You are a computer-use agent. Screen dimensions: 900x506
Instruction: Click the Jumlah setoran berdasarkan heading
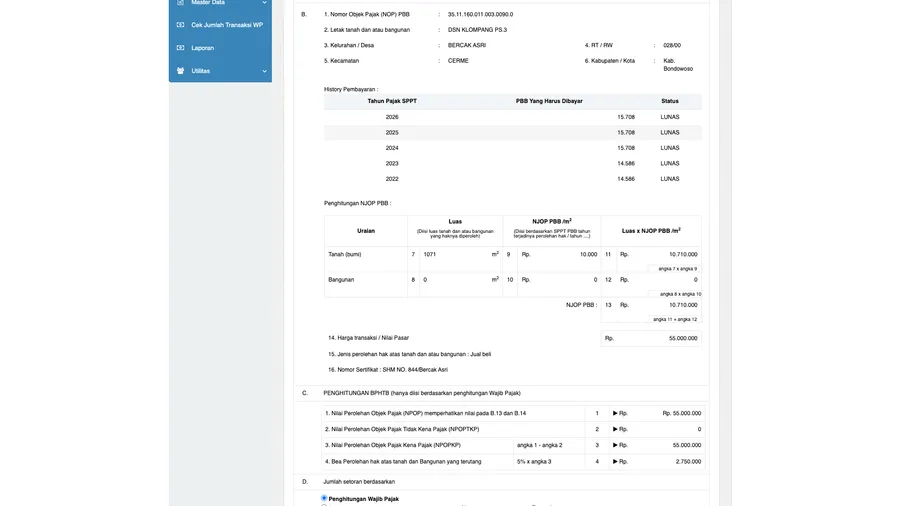(359, 482)
